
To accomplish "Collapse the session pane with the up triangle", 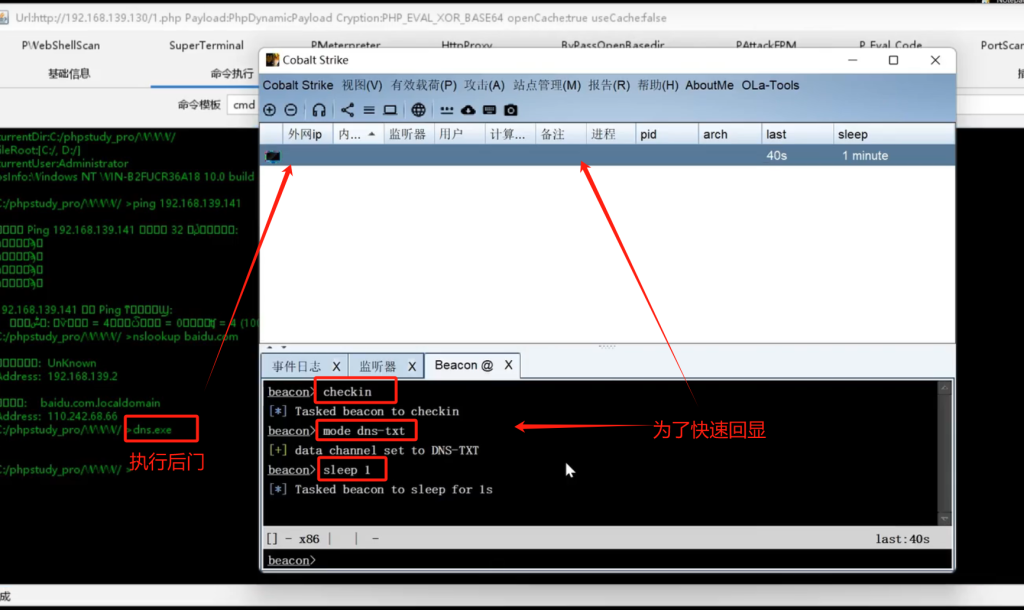I will tap(270, 347).
